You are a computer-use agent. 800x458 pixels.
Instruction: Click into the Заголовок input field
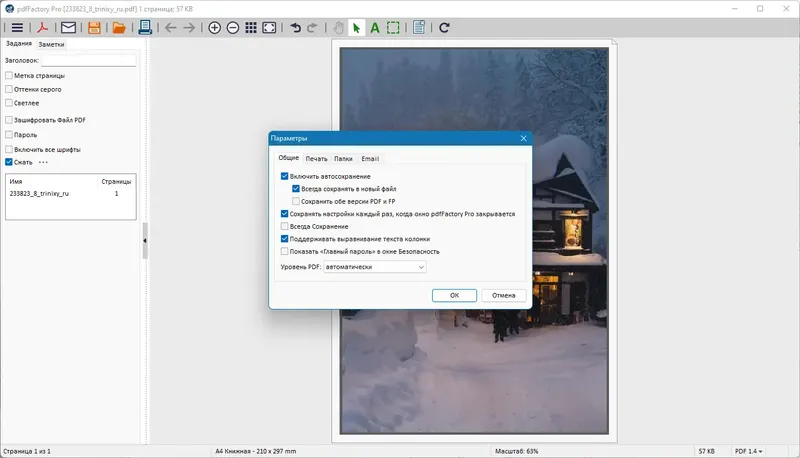[x=88, y=60]
